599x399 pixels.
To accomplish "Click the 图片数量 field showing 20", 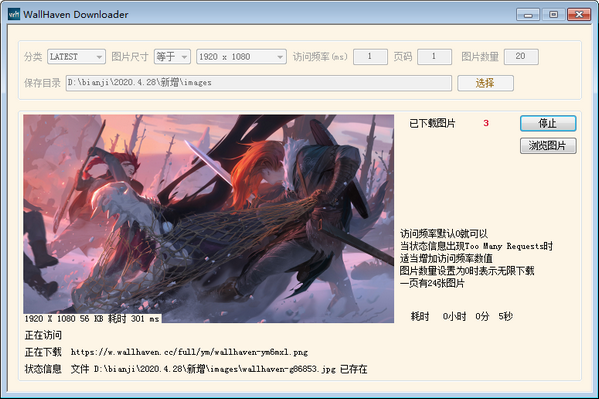I will tap(521, 57).
